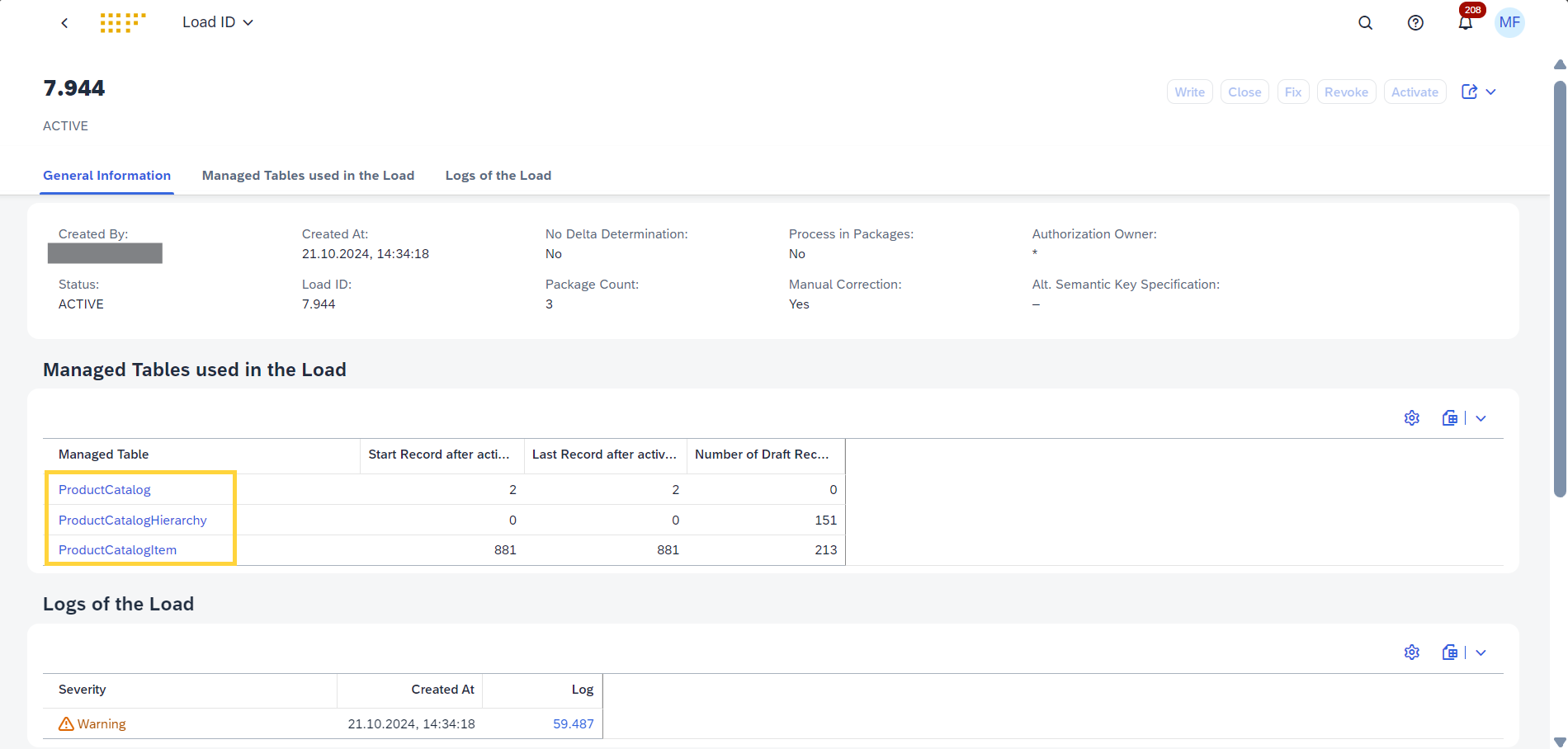Switch to Managed Tables used in the Load tab

click(309, 176)
